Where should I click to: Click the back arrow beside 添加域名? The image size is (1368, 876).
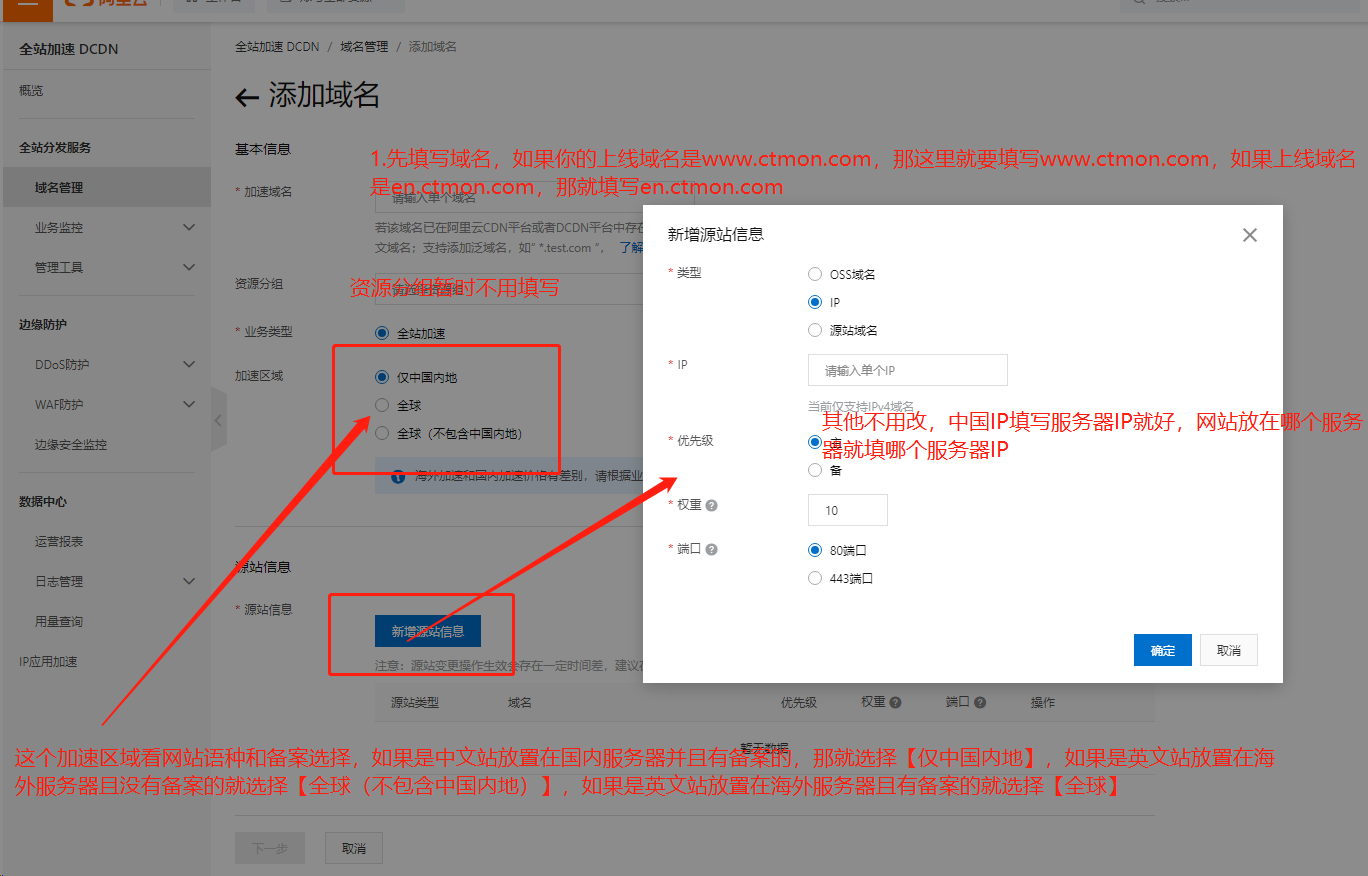pos(247,97)
